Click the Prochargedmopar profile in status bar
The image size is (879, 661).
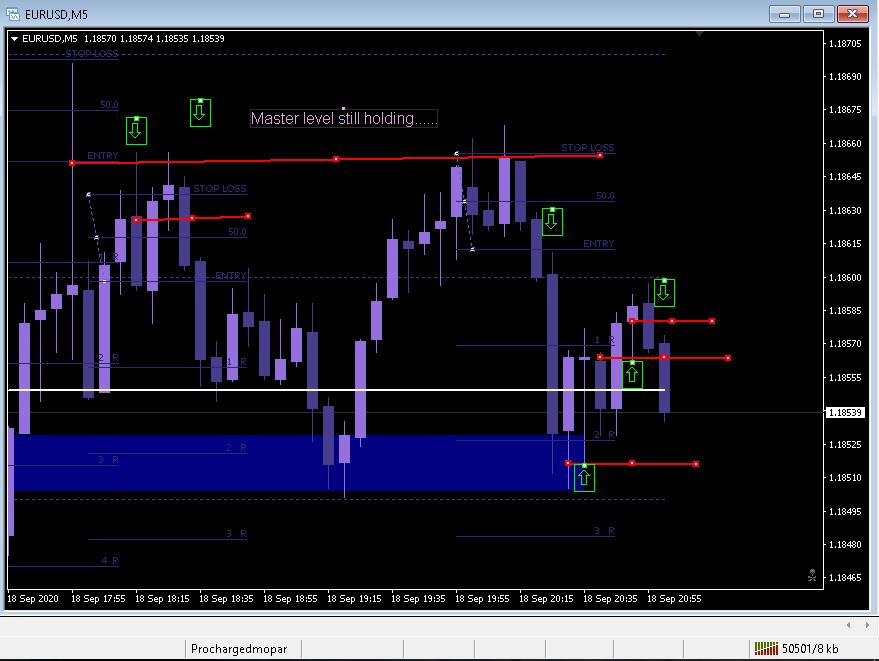pyautogui.click(x=239, y=649)
